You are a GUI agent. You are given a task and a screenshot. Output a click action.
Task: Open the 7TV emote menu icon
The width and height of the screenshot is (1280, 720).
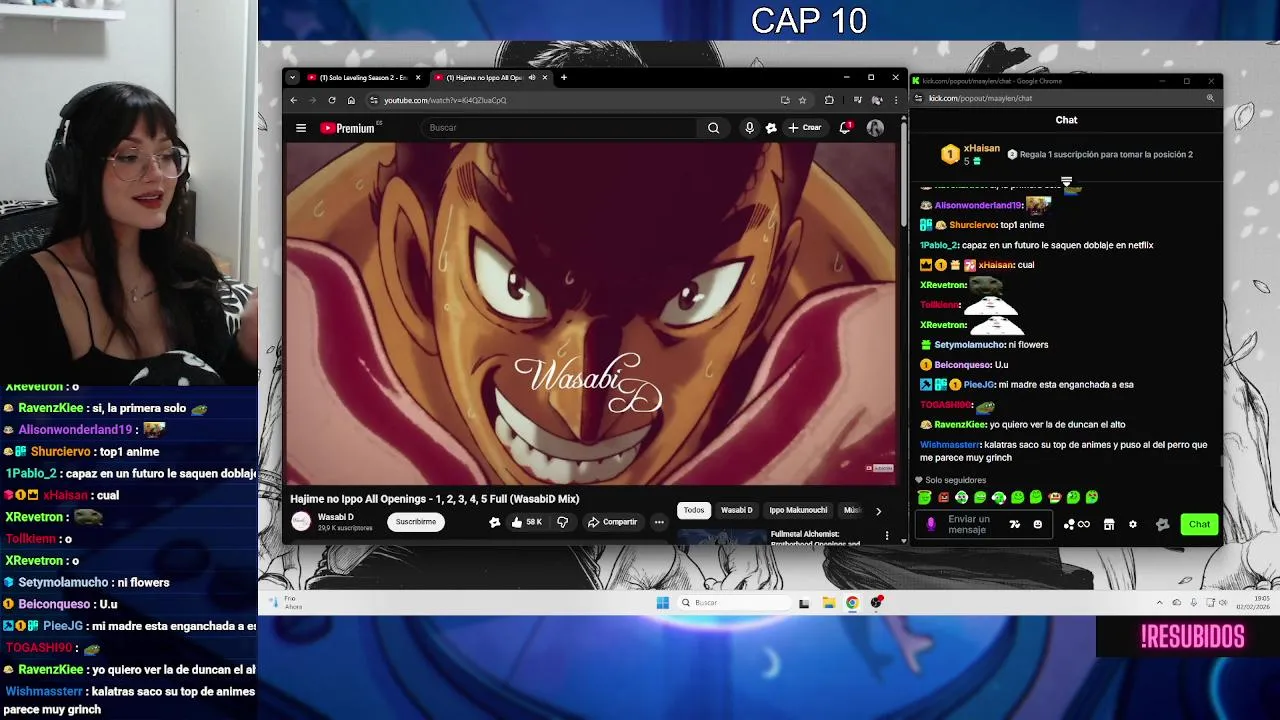pos(1014,525)
